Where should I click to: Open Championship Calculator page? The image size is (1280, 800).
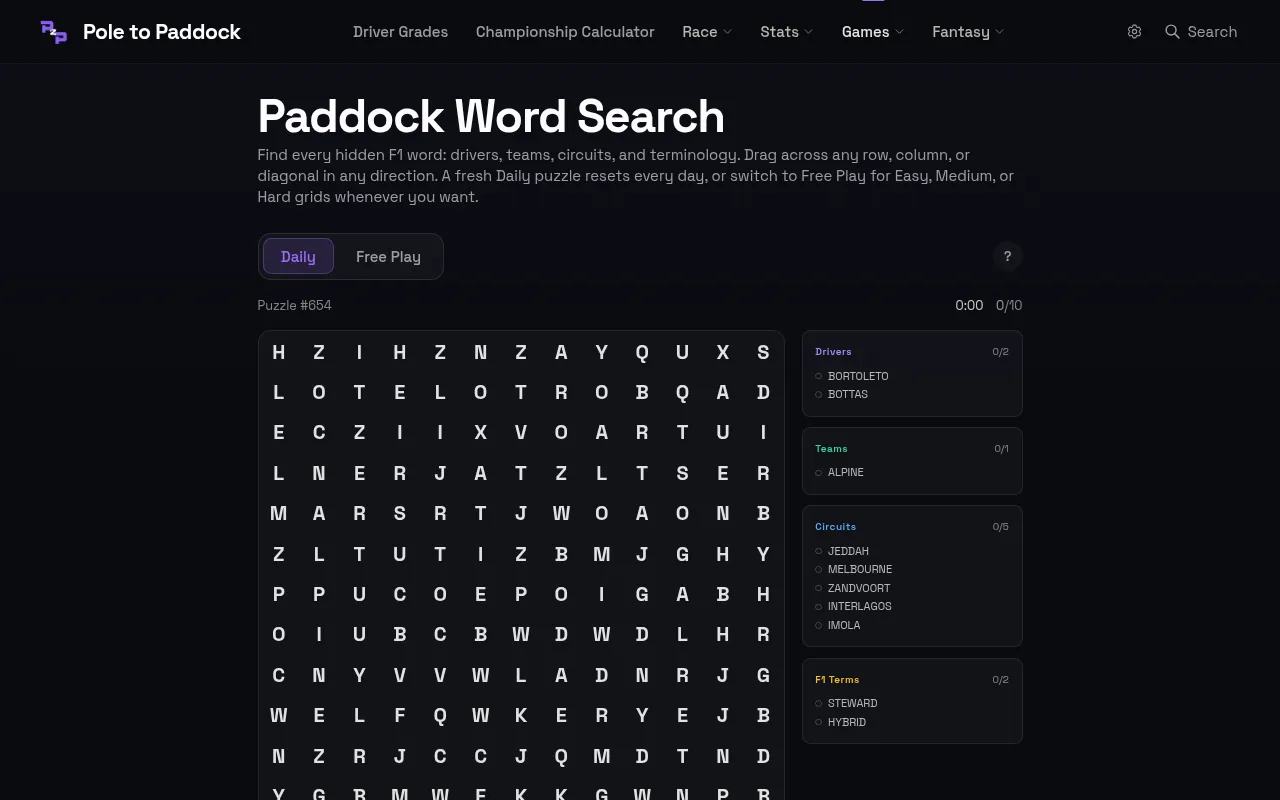[x=565, y=32]
